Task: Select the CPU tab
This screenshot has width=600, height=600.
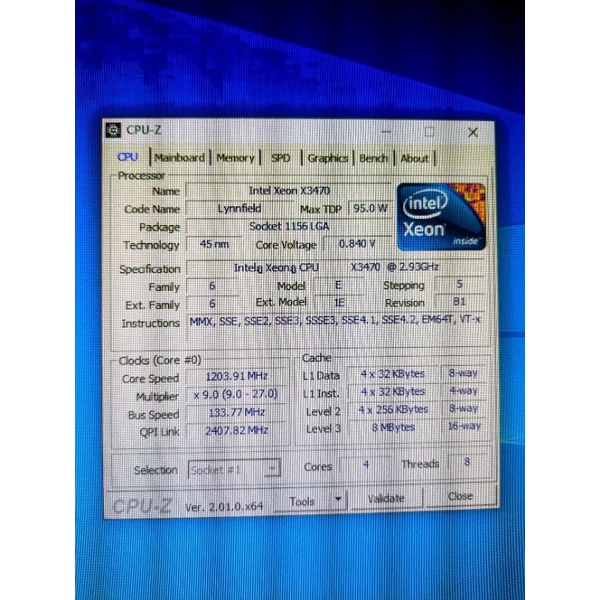Action: click(x=128, y=157)
